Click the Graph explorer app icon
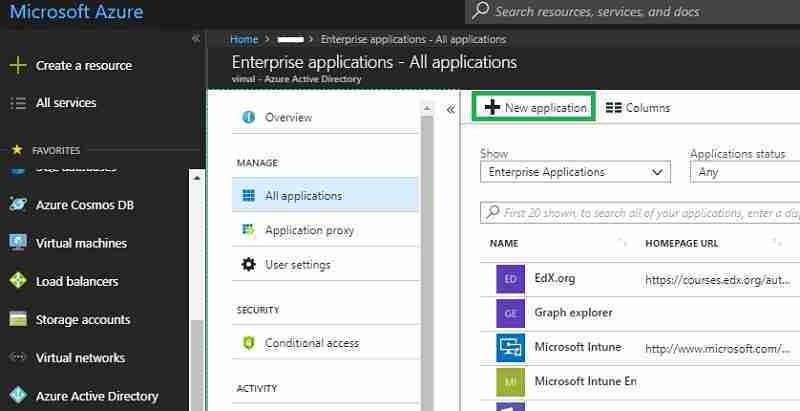This screenshot has width=800, height=411. 510,313
